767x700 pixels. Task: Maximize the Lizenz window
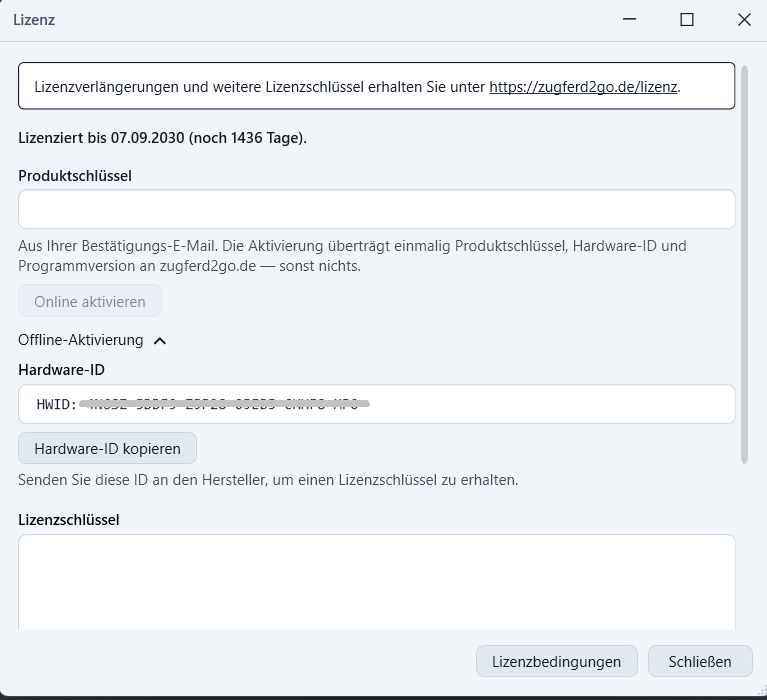click(687, 20)
